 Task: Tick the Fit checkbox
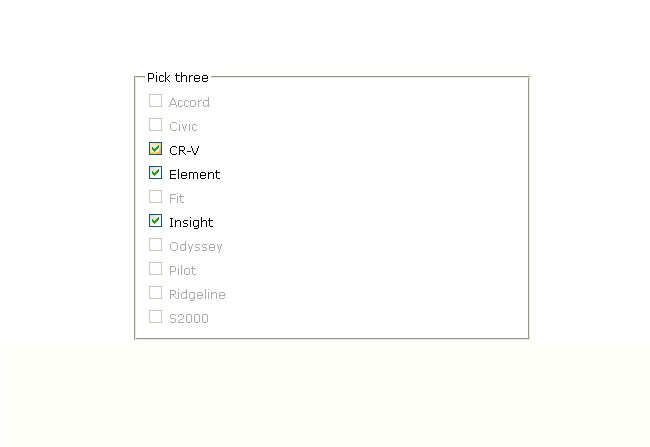[155, 197]
